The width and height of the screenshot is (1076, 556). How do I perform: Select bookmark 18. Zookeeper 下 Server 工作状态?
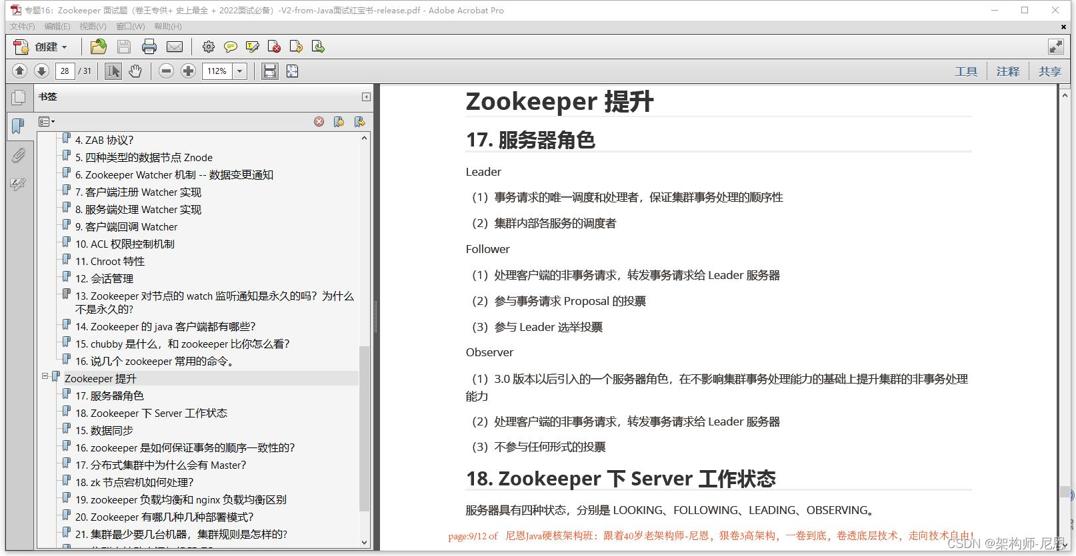151,413
